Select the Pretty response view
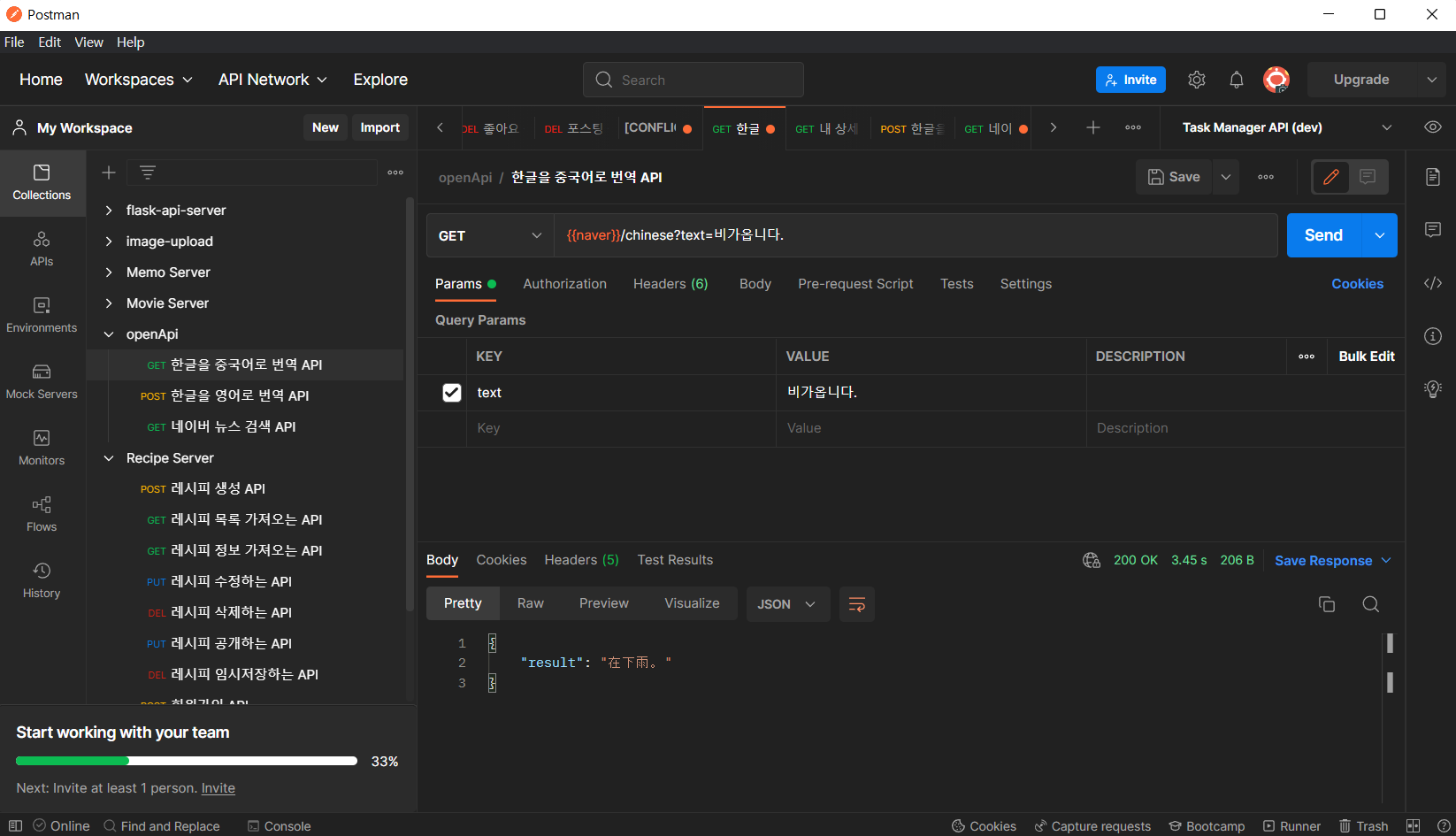The image size is (1456, 836). [463, 603]
